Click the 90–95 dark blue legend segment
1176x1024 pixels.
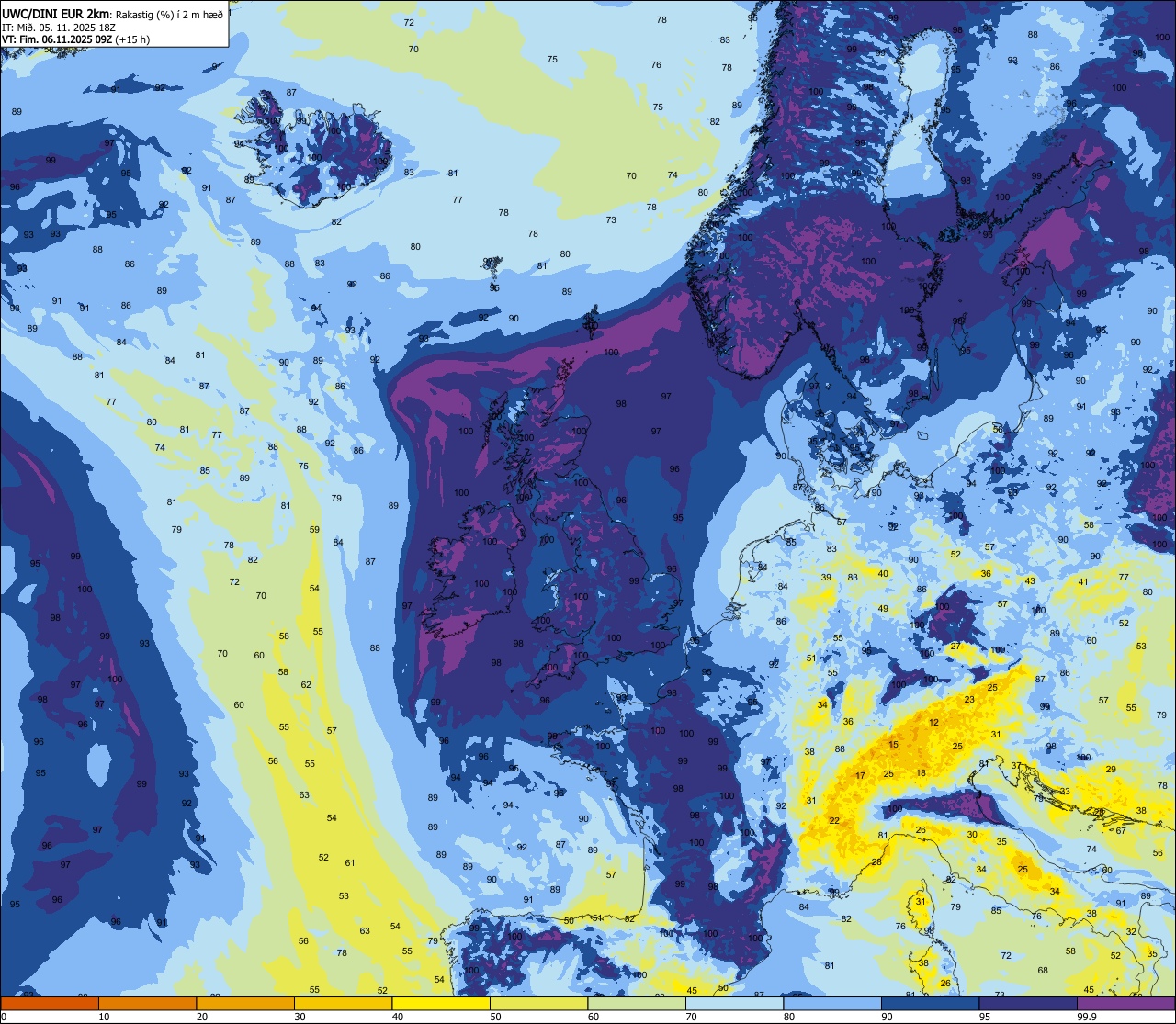[x=930, y=1003]
